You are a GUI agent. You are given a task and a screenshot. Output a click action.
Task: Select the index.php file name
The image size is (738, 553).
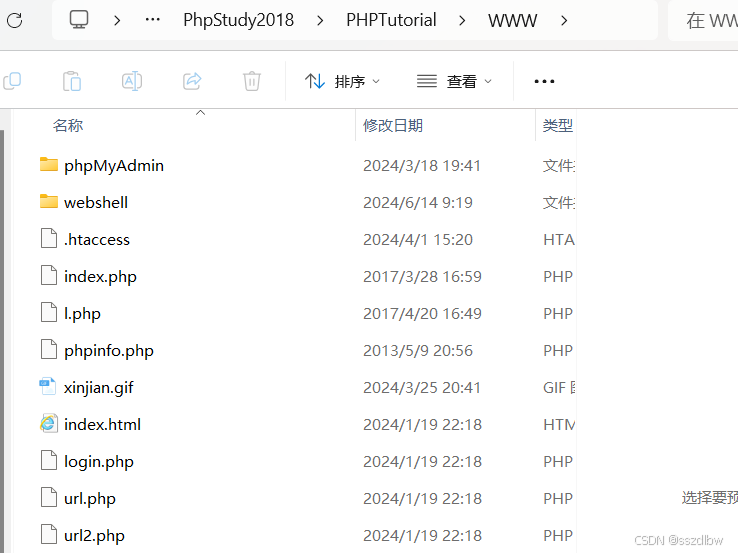coord(100,277)
